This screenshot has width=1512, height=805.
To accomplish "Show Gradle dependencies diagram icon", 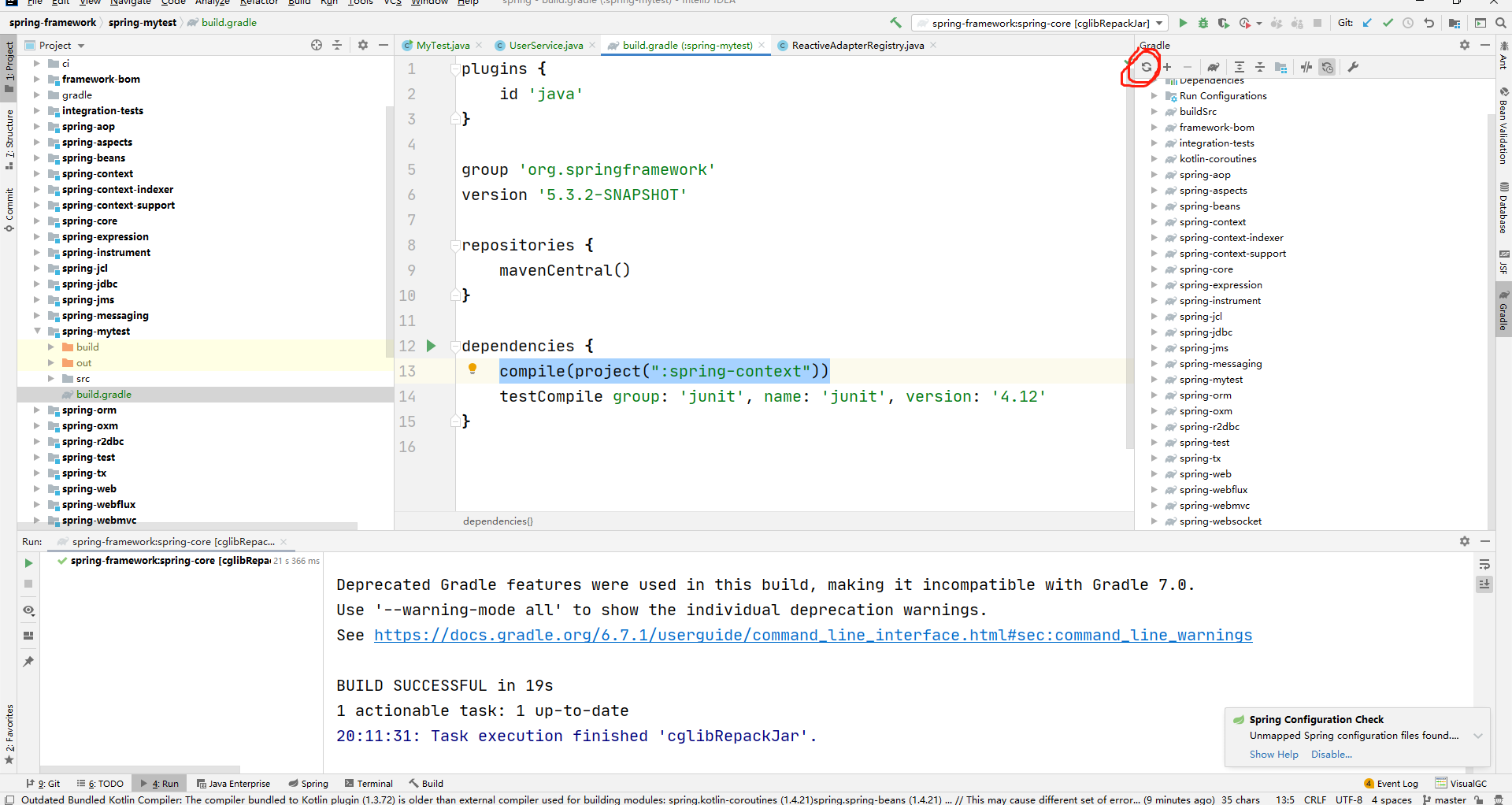I will coord(1281,68).
